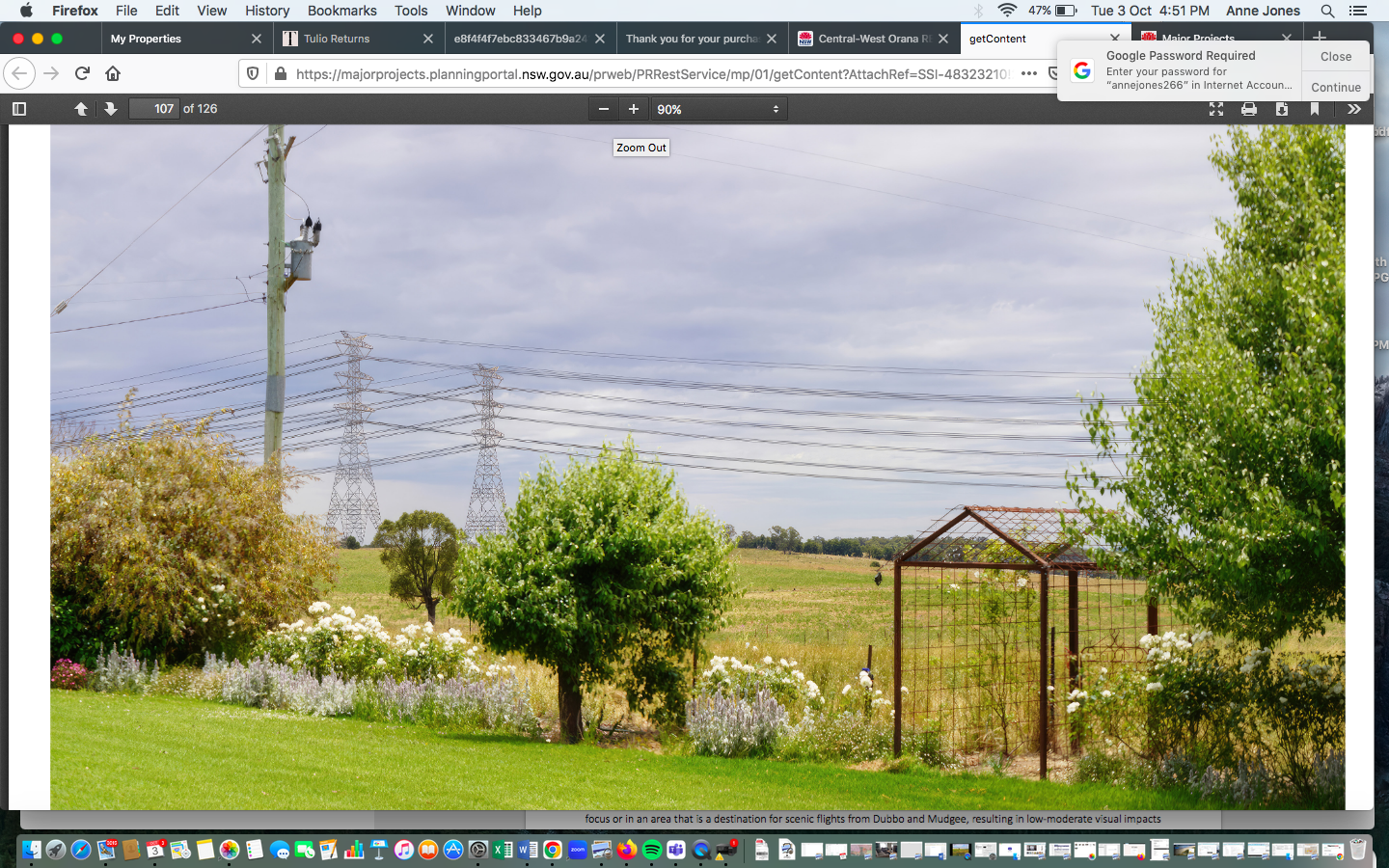The image size is (1389, 868).
Task: Open the tracking protection shield icon
Action: pos(253,73)
